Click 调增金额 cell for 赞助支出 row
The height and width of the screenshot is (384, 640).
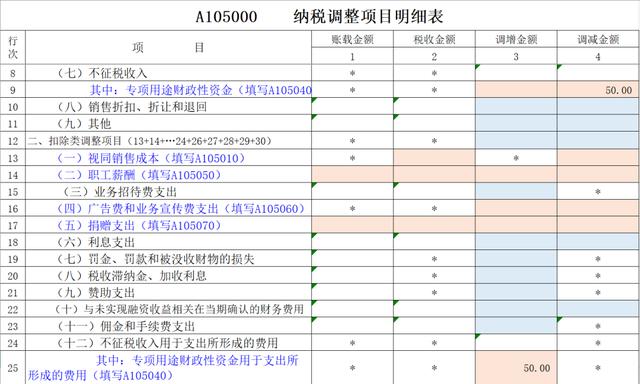[516, 292]
